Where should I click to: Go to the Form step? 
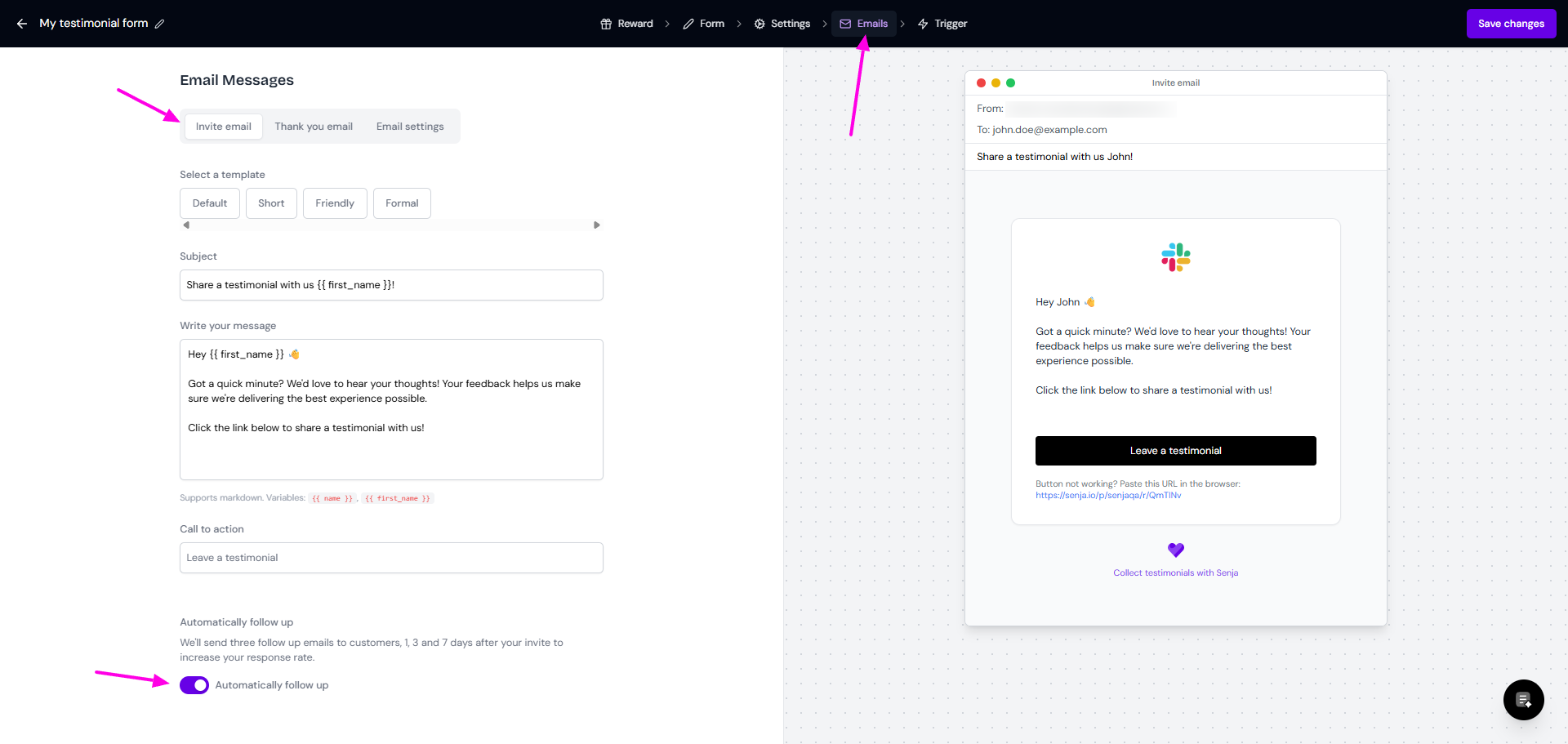(x=703, y=24)
